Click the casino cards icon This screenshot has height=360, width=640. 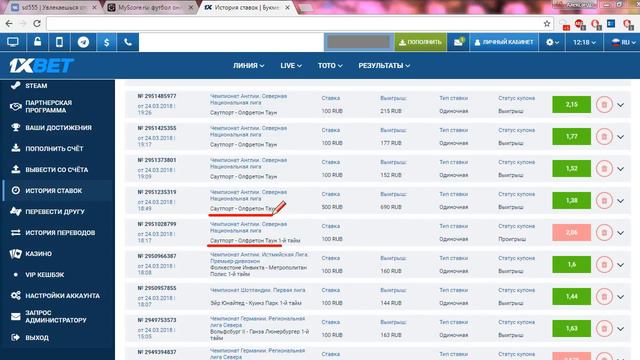pyautogui.click(x=16, y=253)
